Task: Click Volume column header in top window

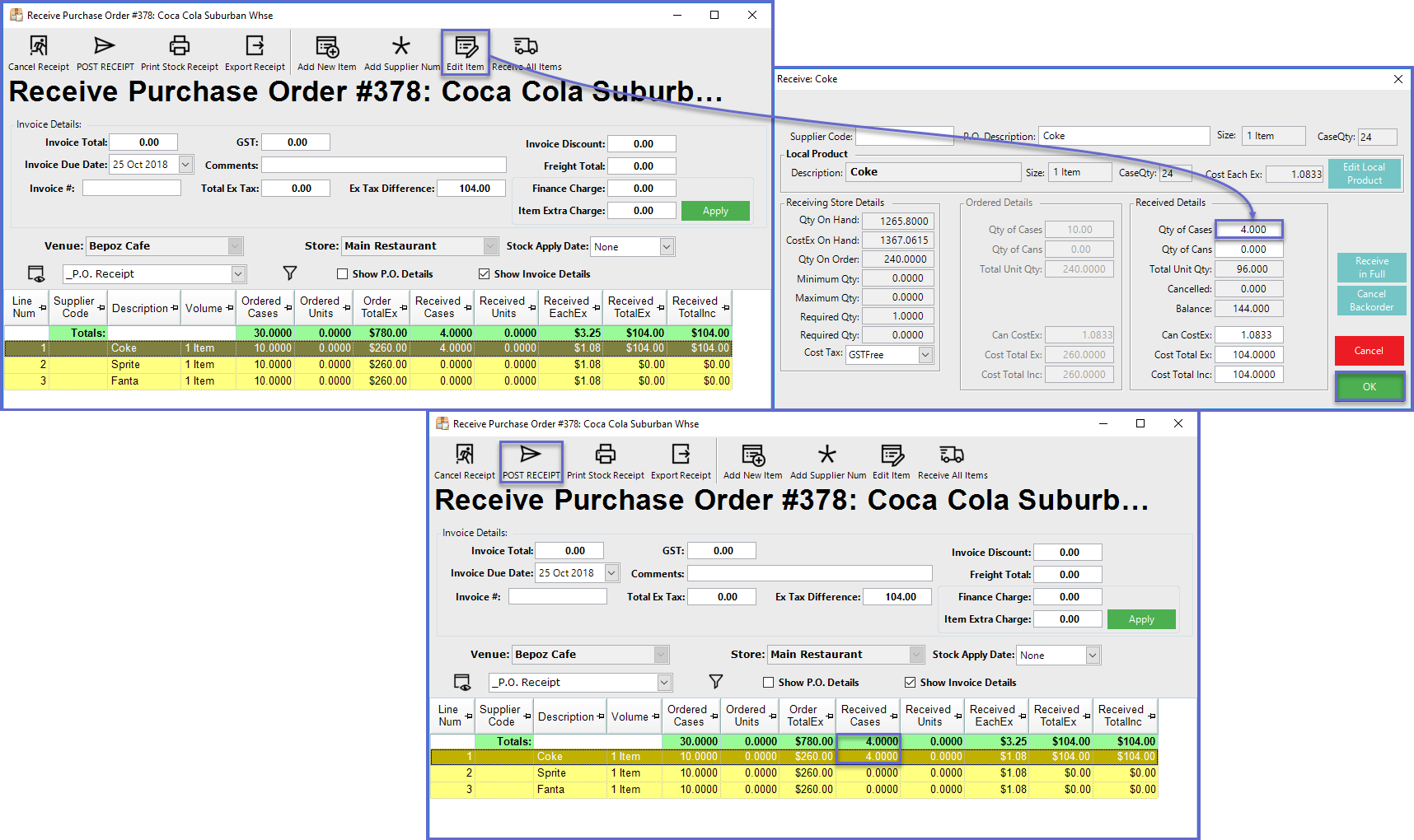Action: coord(208,308)
